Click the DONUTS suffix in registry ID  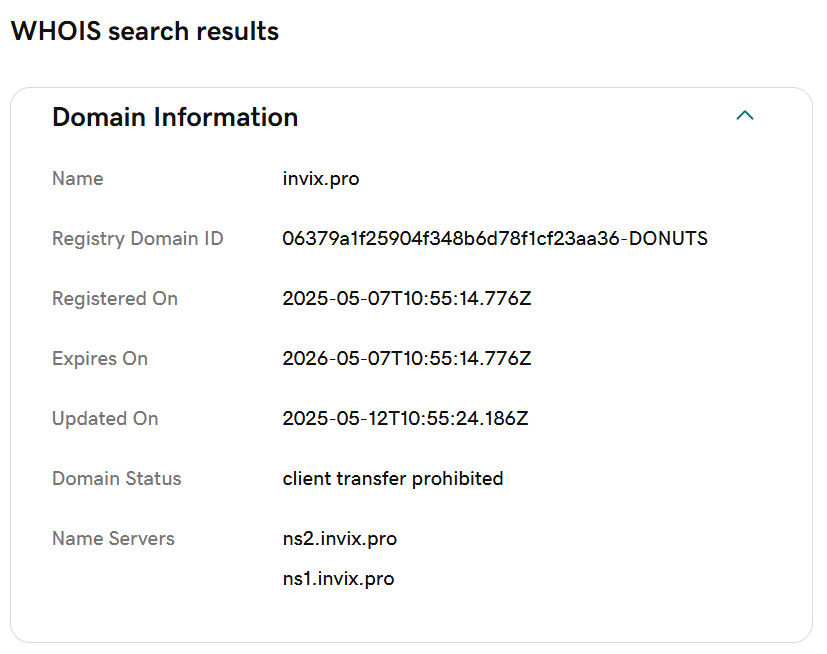pyautogui.click(x=668, y=238)
